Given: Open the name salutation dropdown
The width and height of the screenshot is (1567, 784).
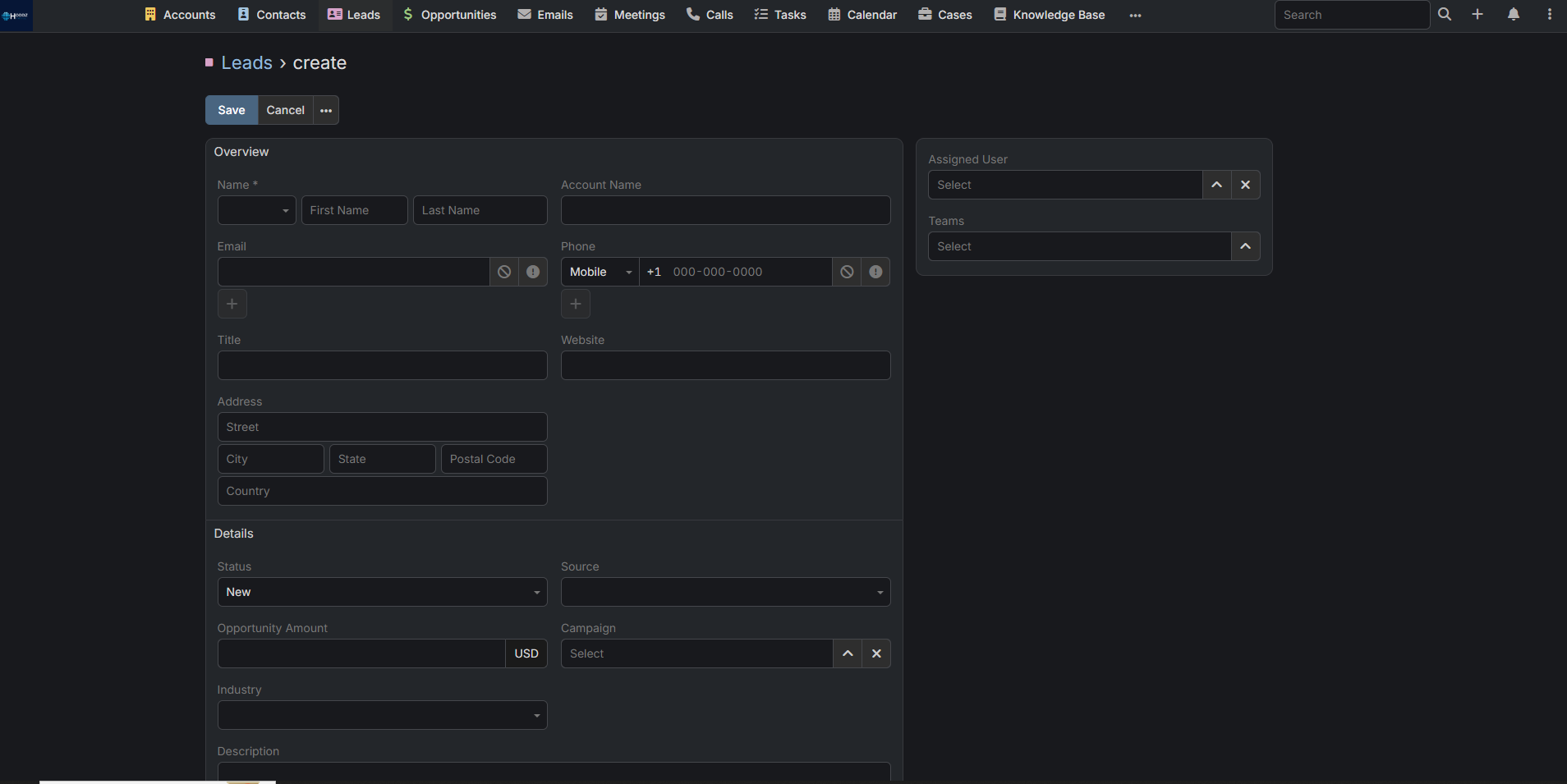Looking at the screenshot, I should (256, 210).
